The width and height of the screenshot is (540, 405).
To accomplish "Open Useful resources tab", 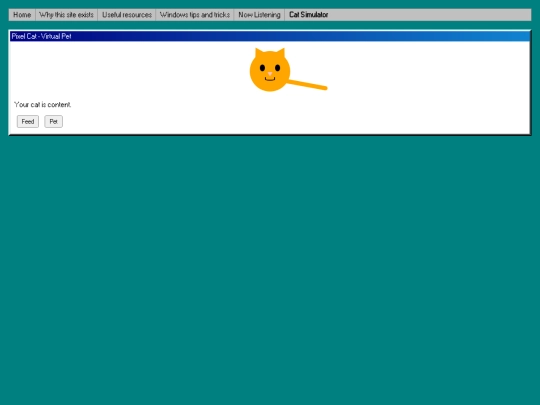I will point(127,15).
